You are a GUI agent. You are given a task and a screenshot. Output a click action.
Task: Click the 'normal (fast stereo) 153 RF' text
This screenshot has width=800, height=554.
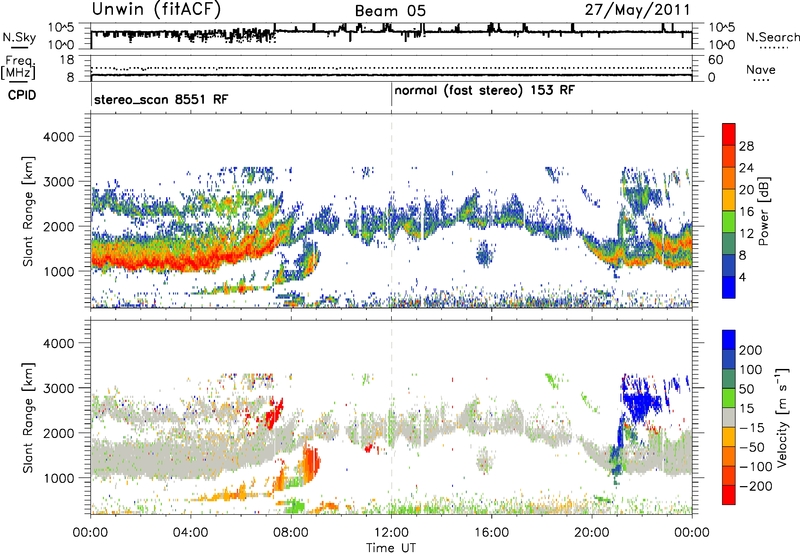(x=484, y=91)
